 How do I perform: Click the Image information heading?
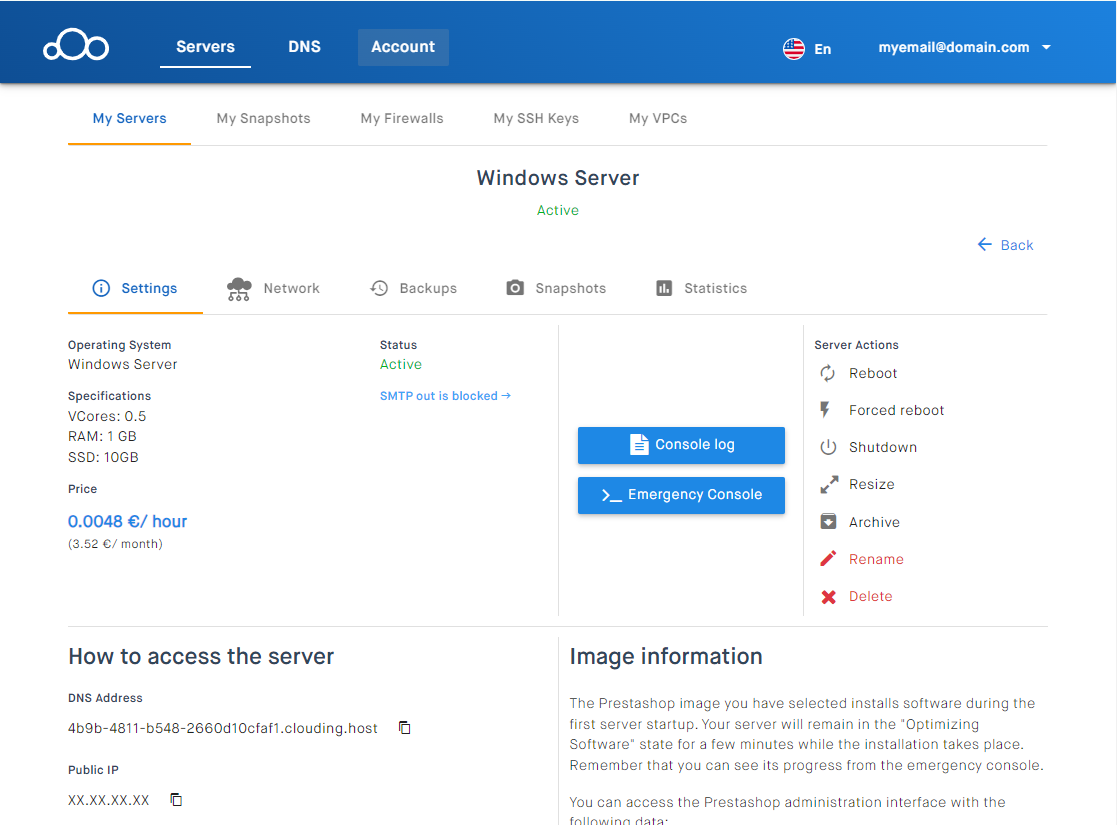[666, 656]
